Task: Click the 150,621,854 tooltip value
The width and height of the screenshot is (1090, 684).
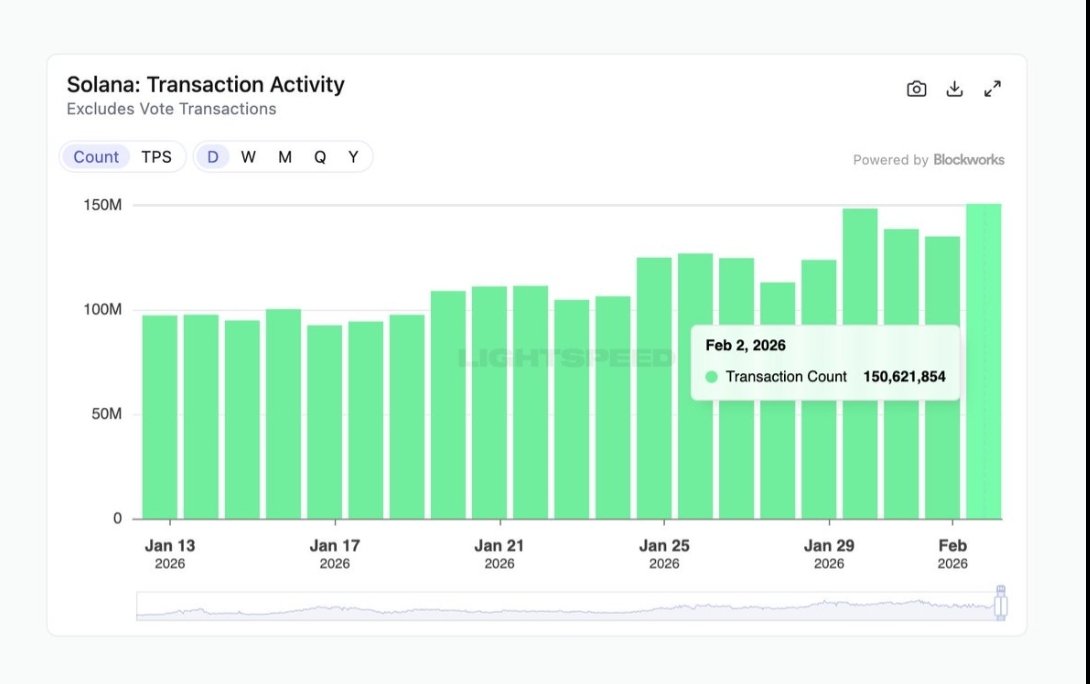Action: tap(904, 377)
